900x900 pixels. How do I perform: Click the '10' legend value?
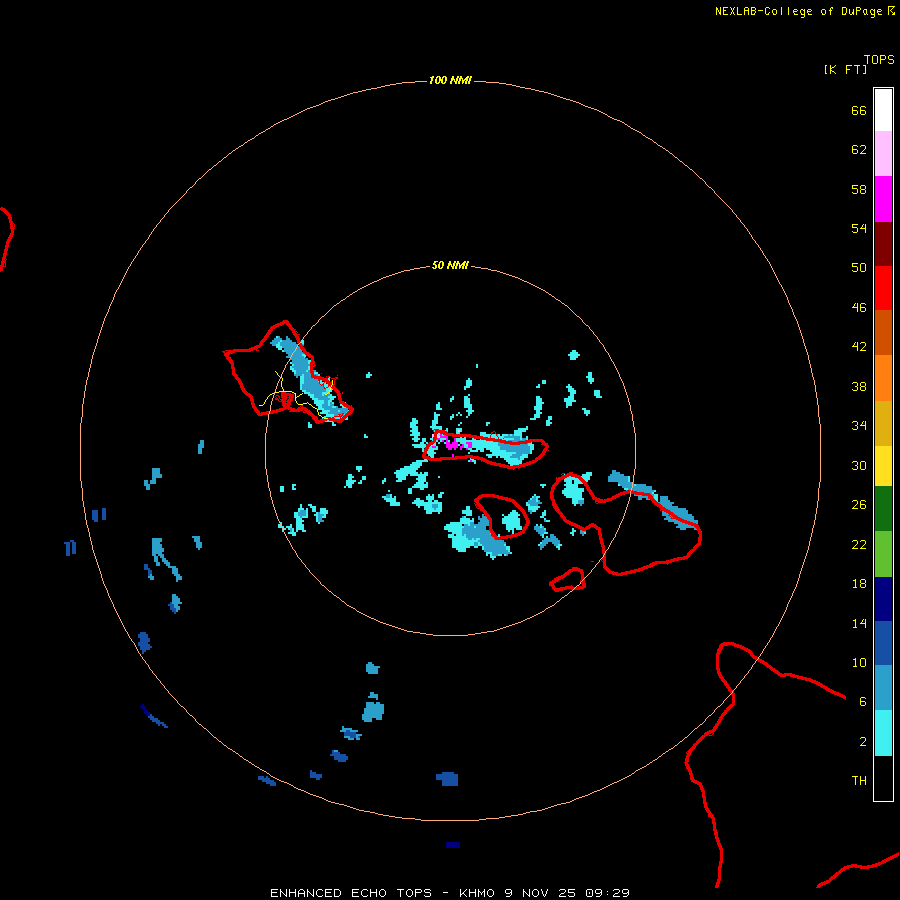(x=859, y=663)
